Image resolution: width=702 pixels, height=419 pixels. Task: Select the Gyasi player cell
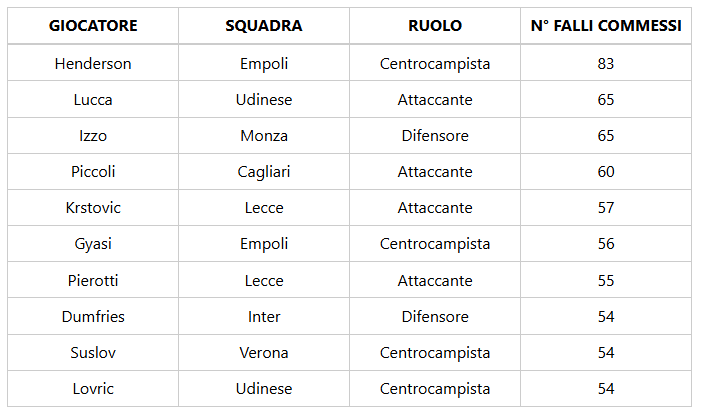pos(93,244)
